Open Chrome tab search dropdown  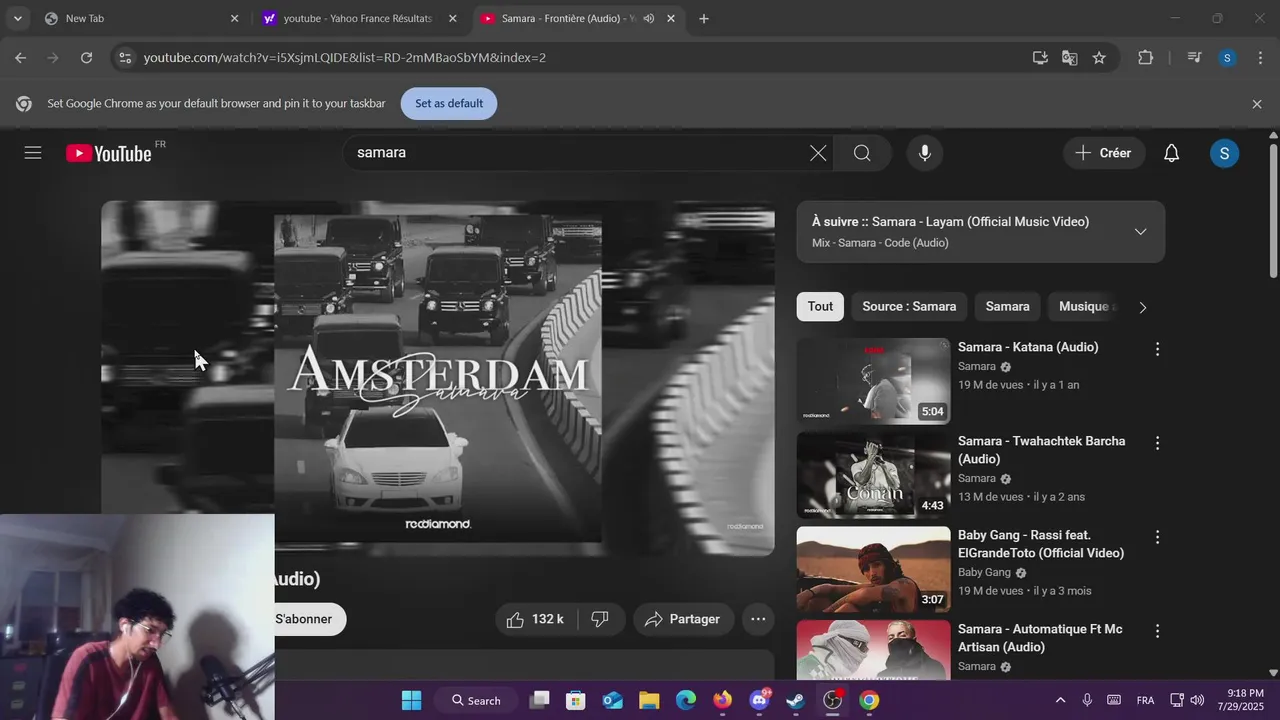pyautogui.click(x=17, y=18)
